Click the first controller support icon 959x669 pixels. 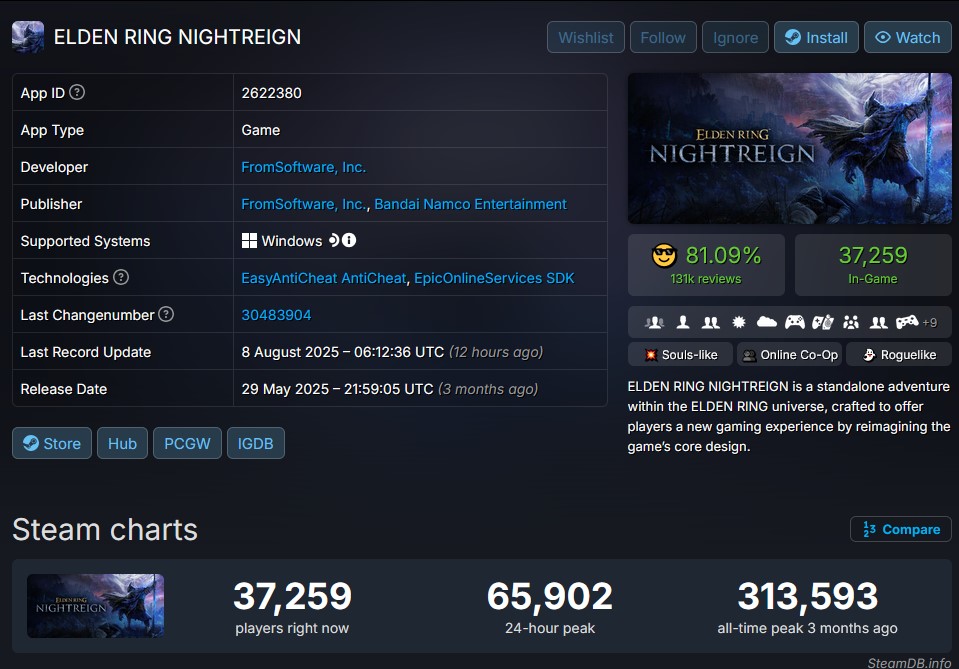pyautogui.click(x=794, y=322)
